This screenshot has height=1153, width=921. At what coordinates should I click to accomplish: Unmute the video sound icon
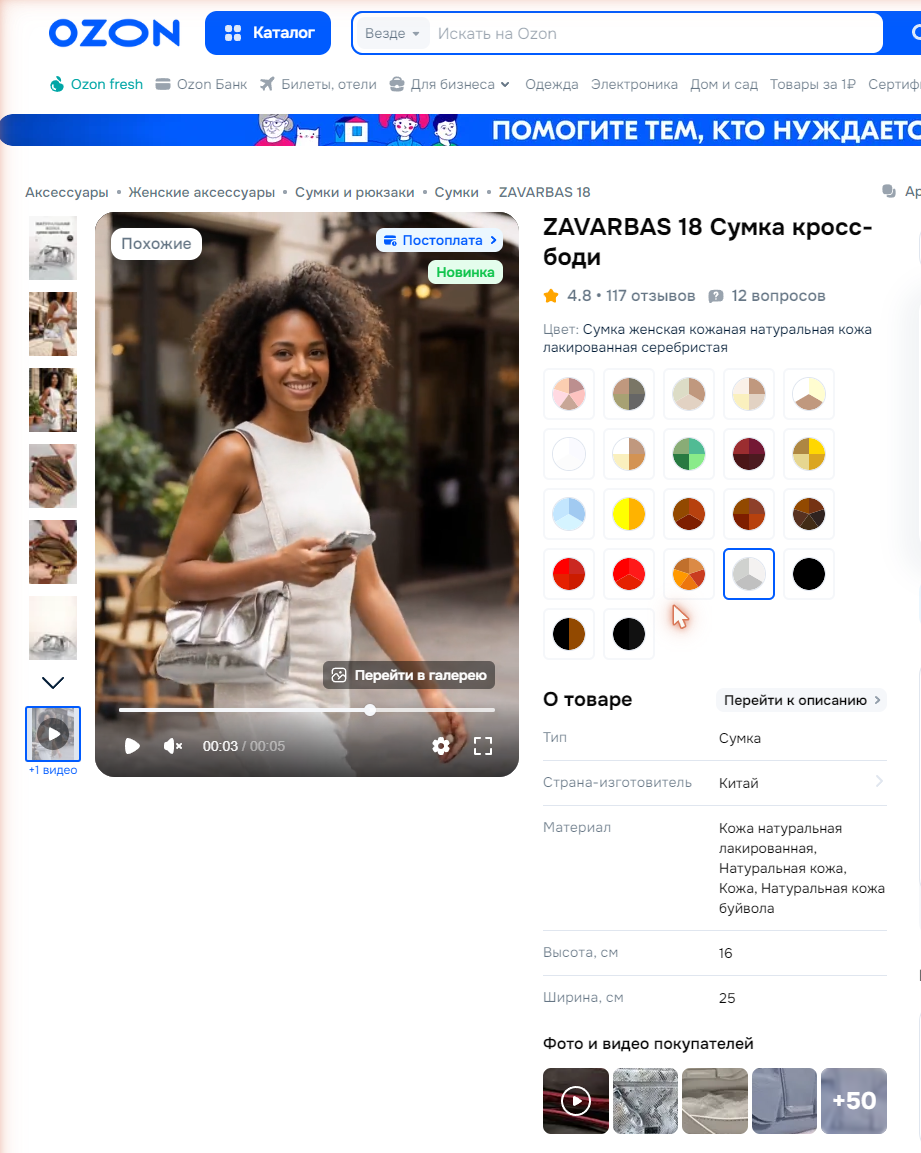[173, 746]
